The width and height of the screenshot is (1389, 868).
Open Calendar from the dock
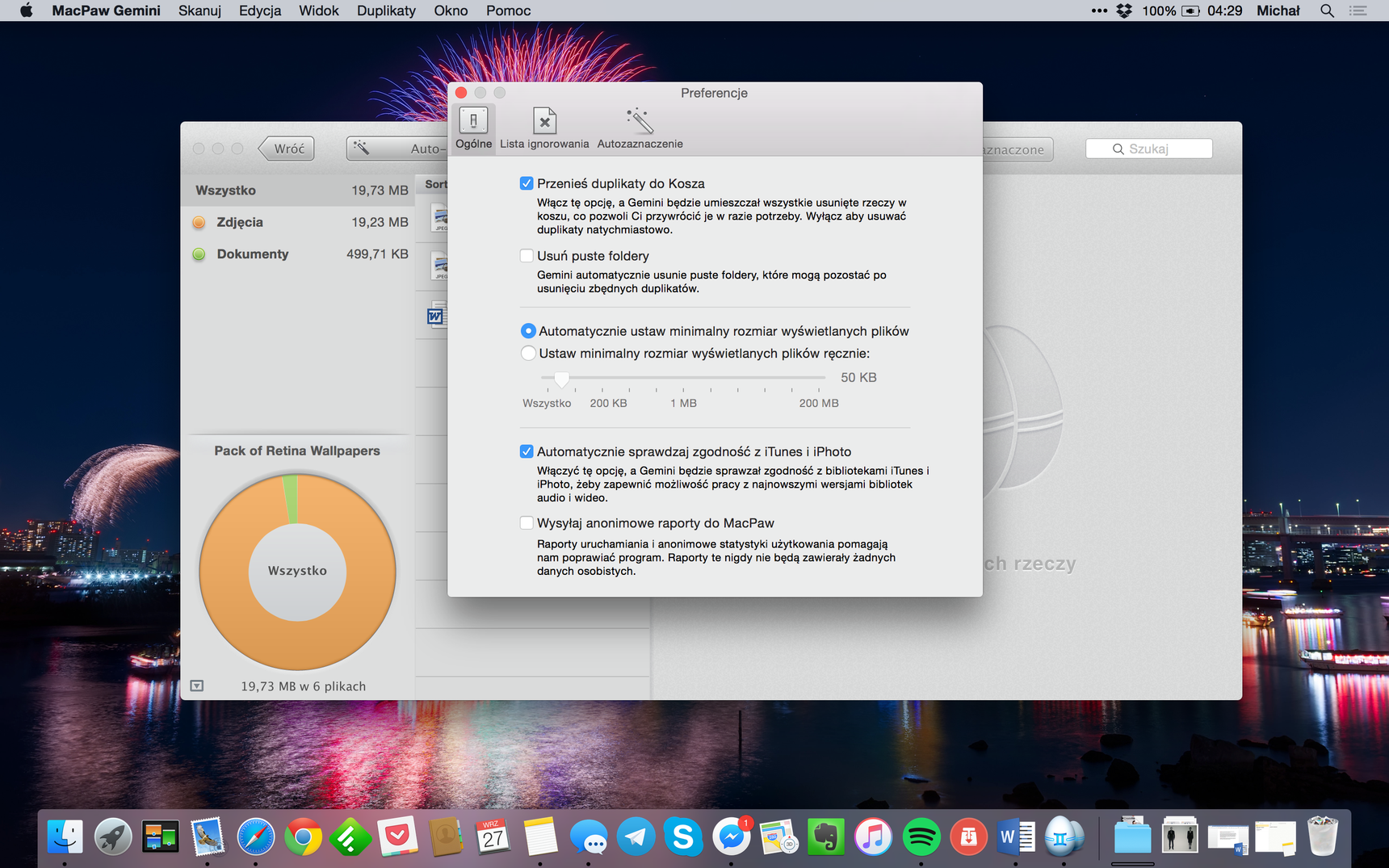(493, 837)
